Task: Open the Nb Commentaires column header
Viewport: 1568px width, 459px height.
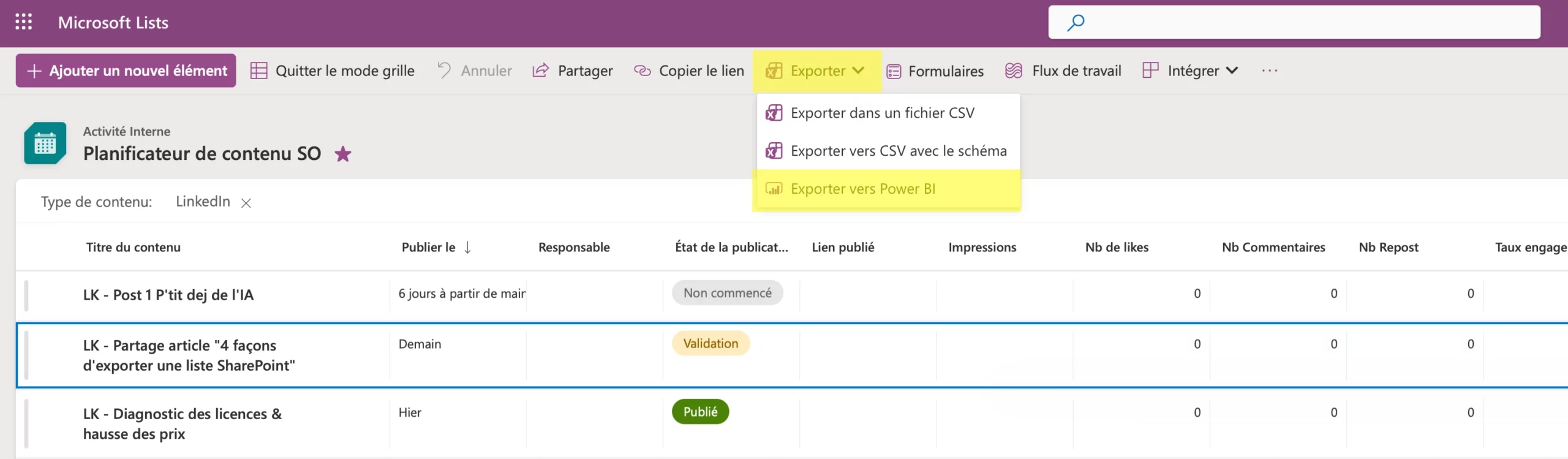Action: click(x=1273, y=248)
